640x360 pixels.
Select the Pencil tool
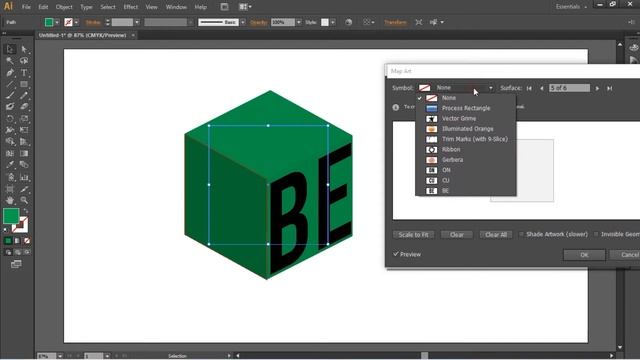[x=24, y=96]
